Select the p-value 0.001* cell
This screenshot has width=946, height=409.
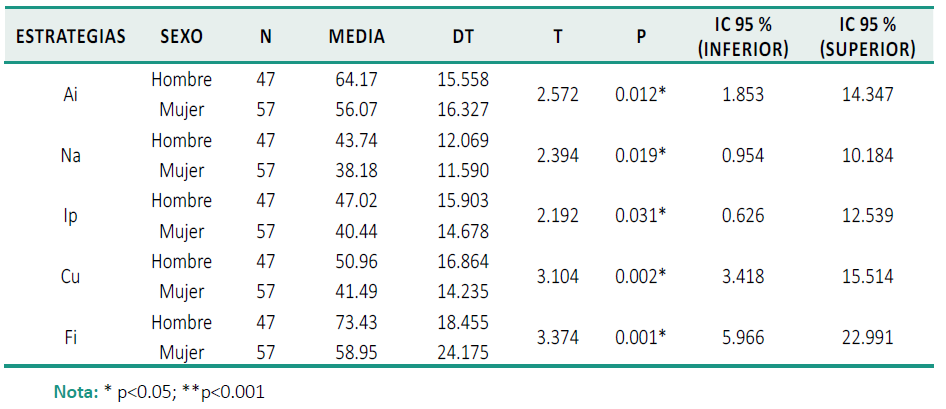pos(641,337)
